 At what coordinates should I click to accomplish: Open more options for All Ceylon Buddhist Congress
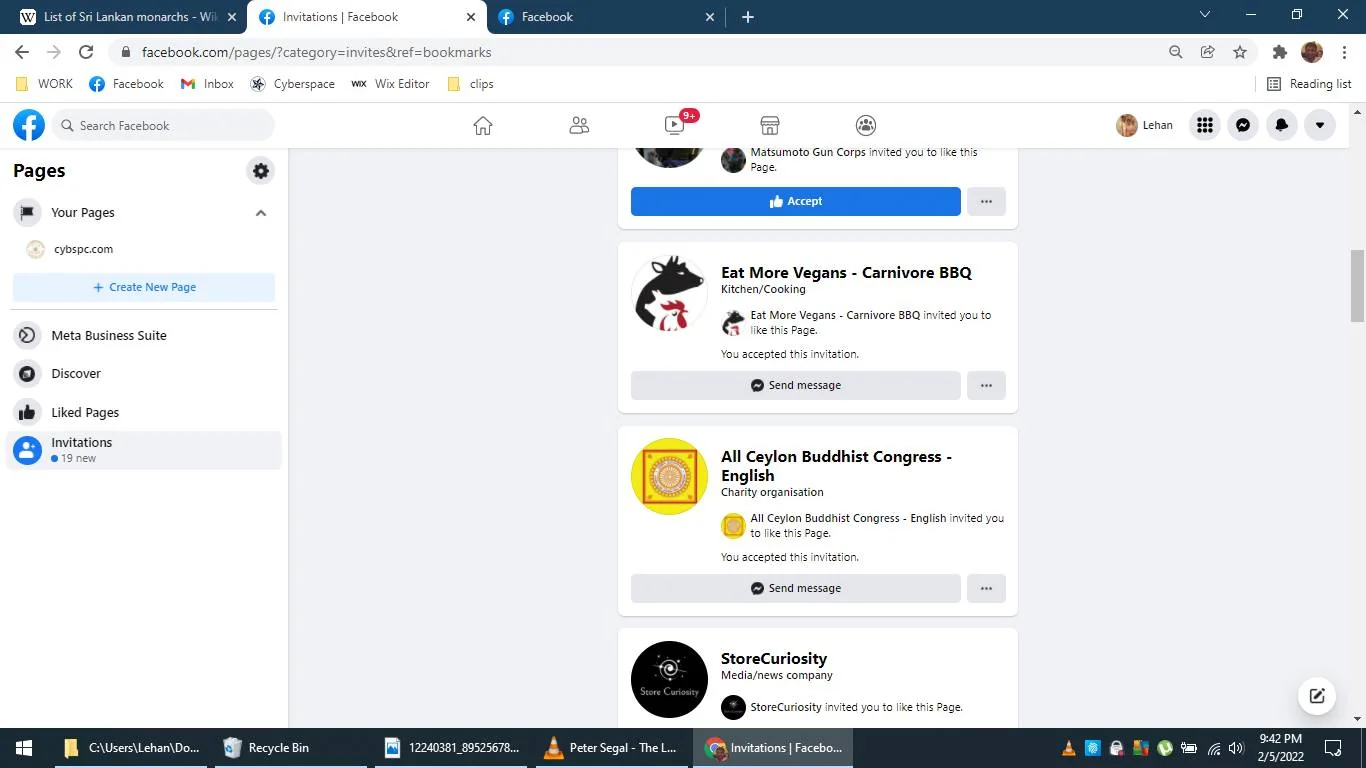(986, 588)
